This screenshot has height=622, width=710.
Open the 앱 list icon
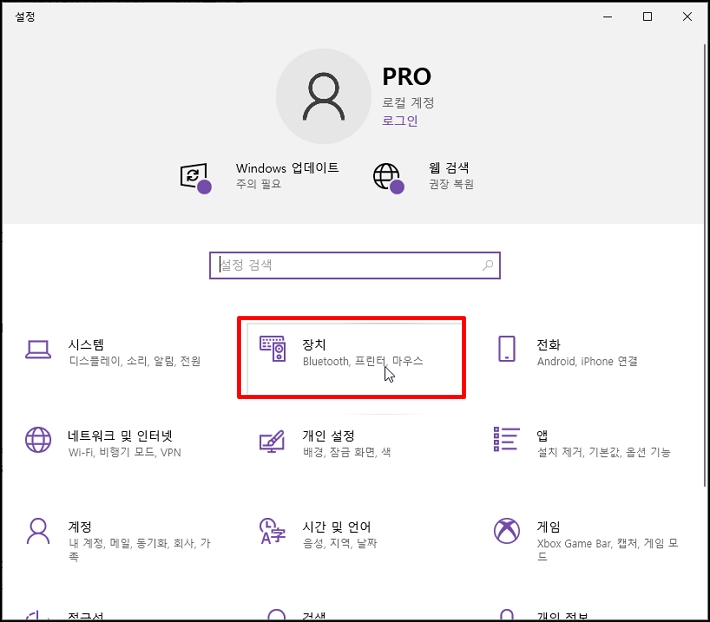point(506,439)
